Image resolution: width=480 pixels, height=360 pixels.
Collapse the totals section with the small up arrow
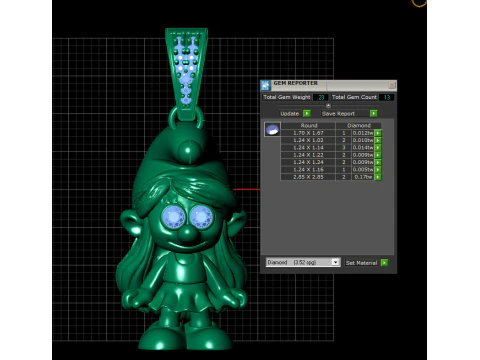[328, 105]
